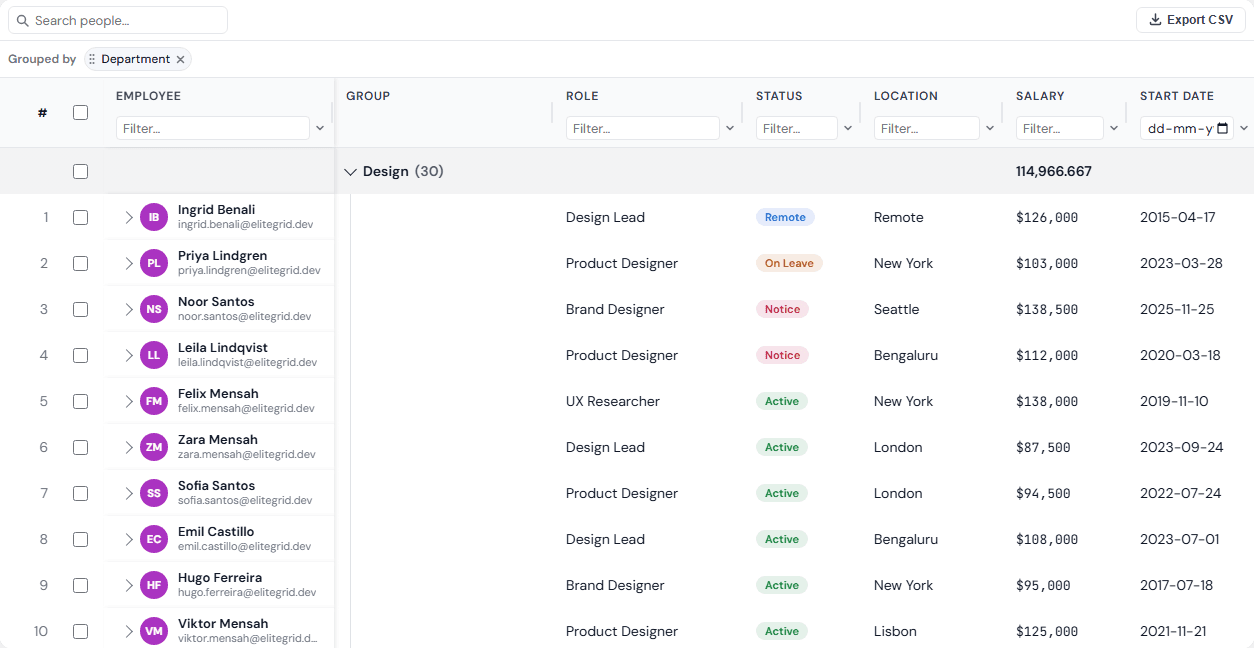
Task: Focus the Role filter input
Action: pyautogui.click(x=643, y=128)
